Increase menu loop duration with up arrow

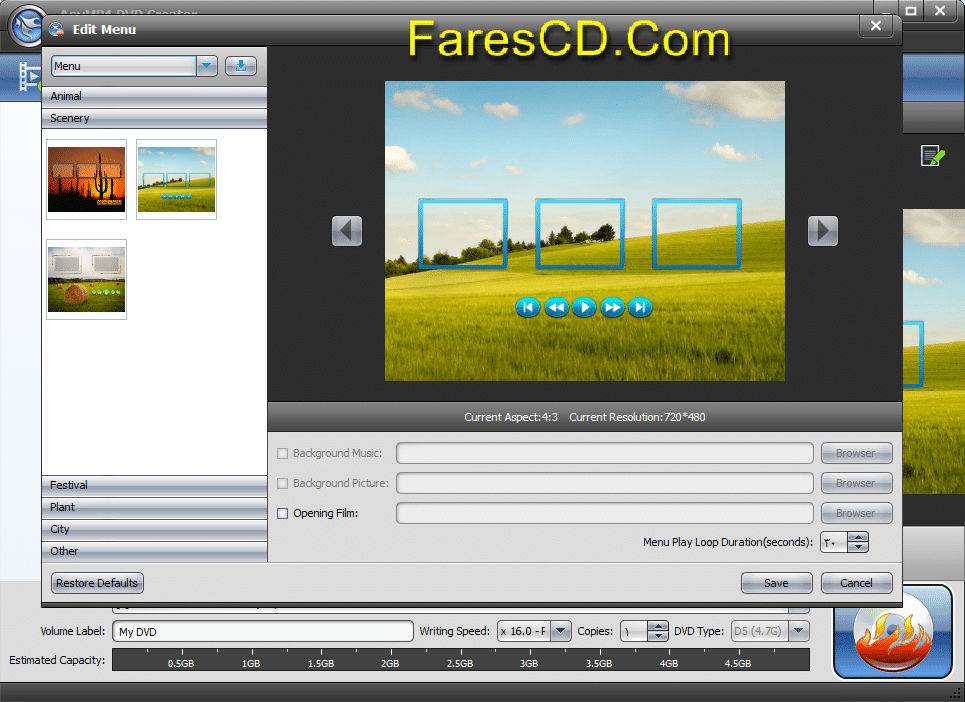point(858,537)
